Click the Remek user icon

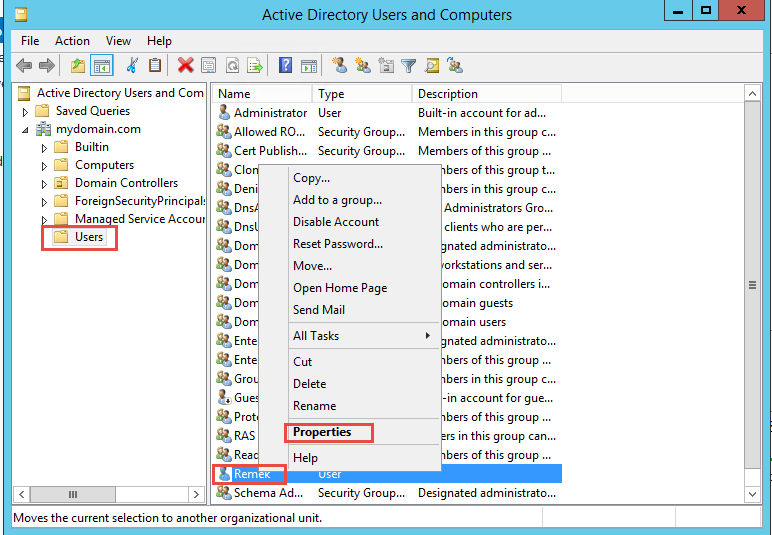[224, 474]
